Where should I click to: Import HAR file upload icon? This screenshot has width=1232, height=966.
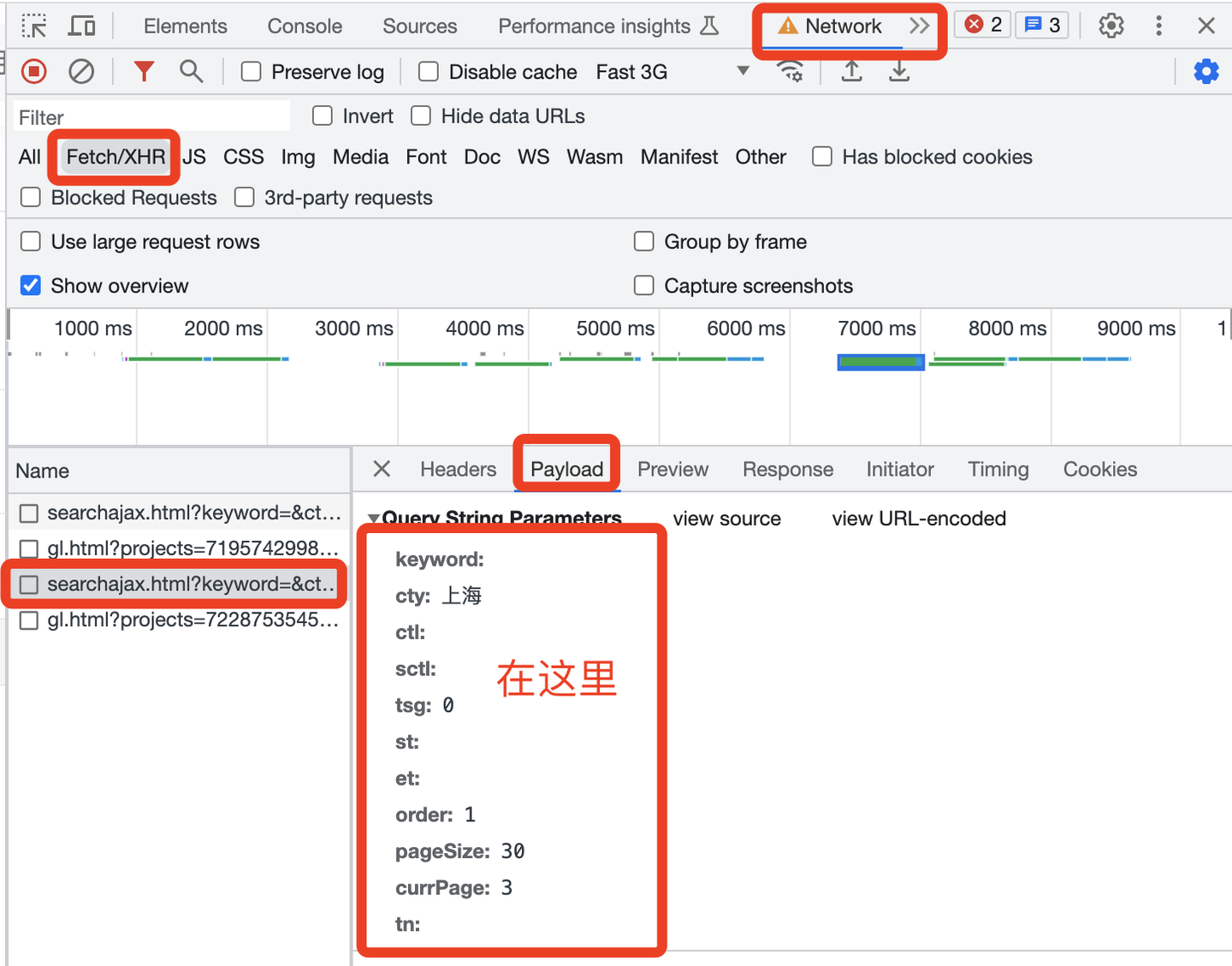[851, 72]
